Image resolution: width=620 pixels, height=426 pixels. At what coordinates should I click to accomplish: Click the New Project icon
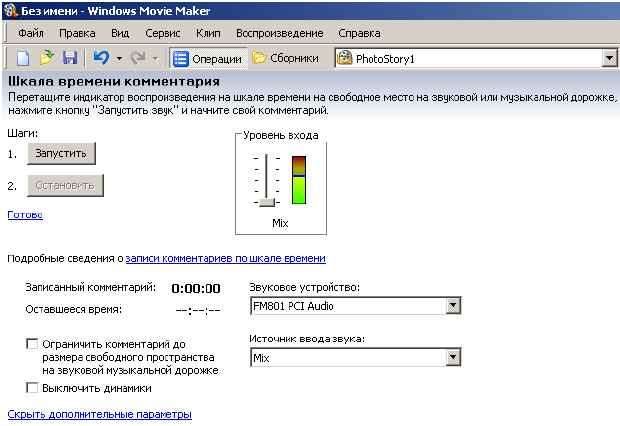tap(23, 59)
